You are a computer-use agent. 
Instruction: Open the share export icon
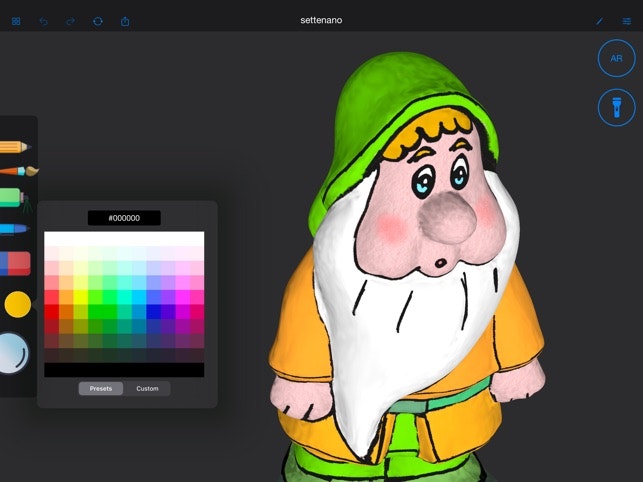[x=125, y=21]
